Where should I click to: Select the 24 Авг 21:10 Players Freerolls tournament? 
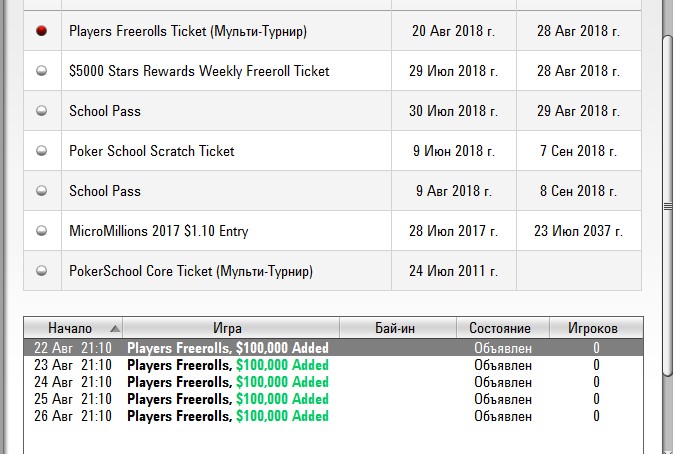[x=333, y=382]
